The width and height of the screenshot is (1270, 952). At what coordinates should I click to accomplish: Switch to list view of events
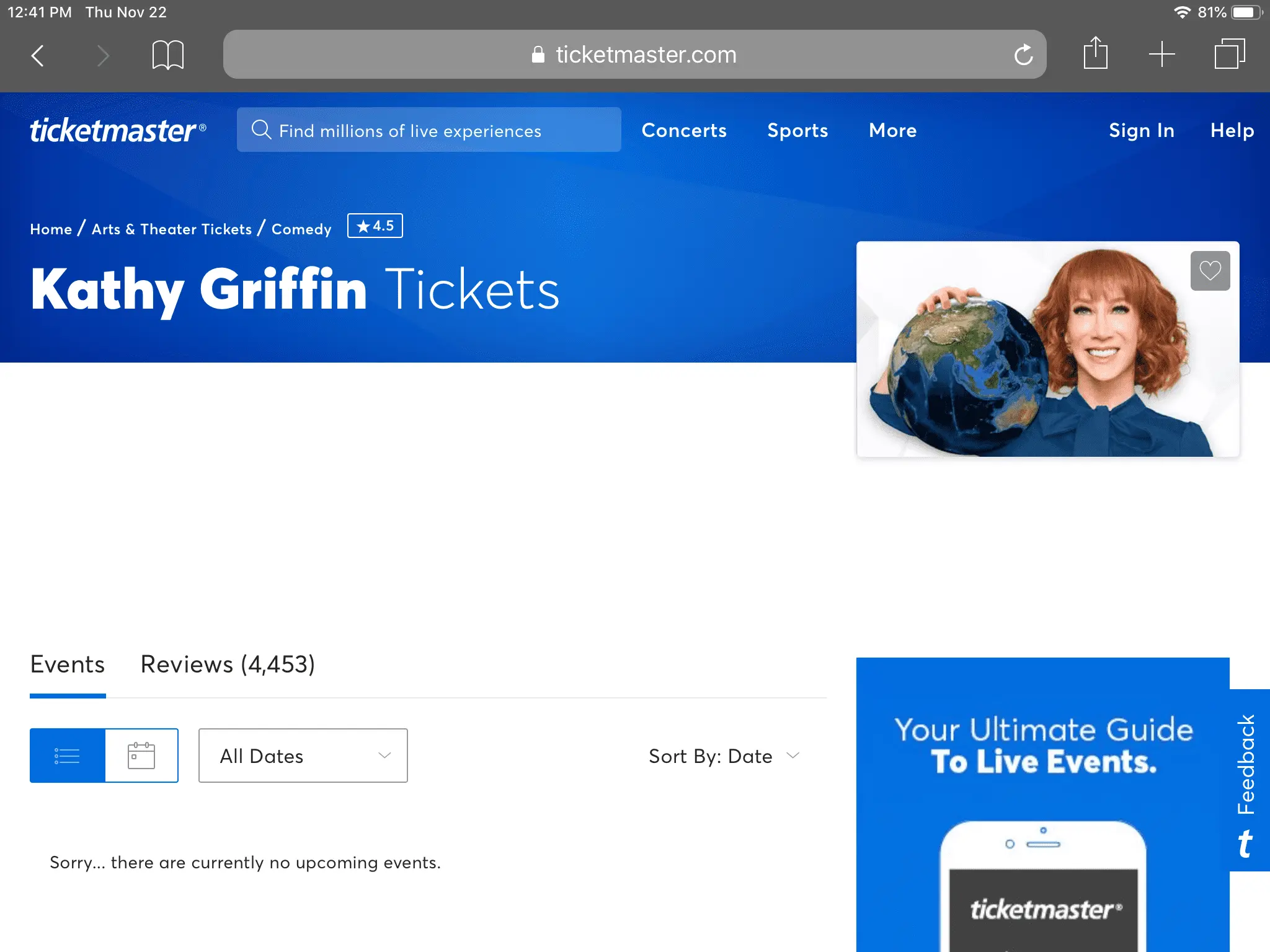[x=68, y=756]
